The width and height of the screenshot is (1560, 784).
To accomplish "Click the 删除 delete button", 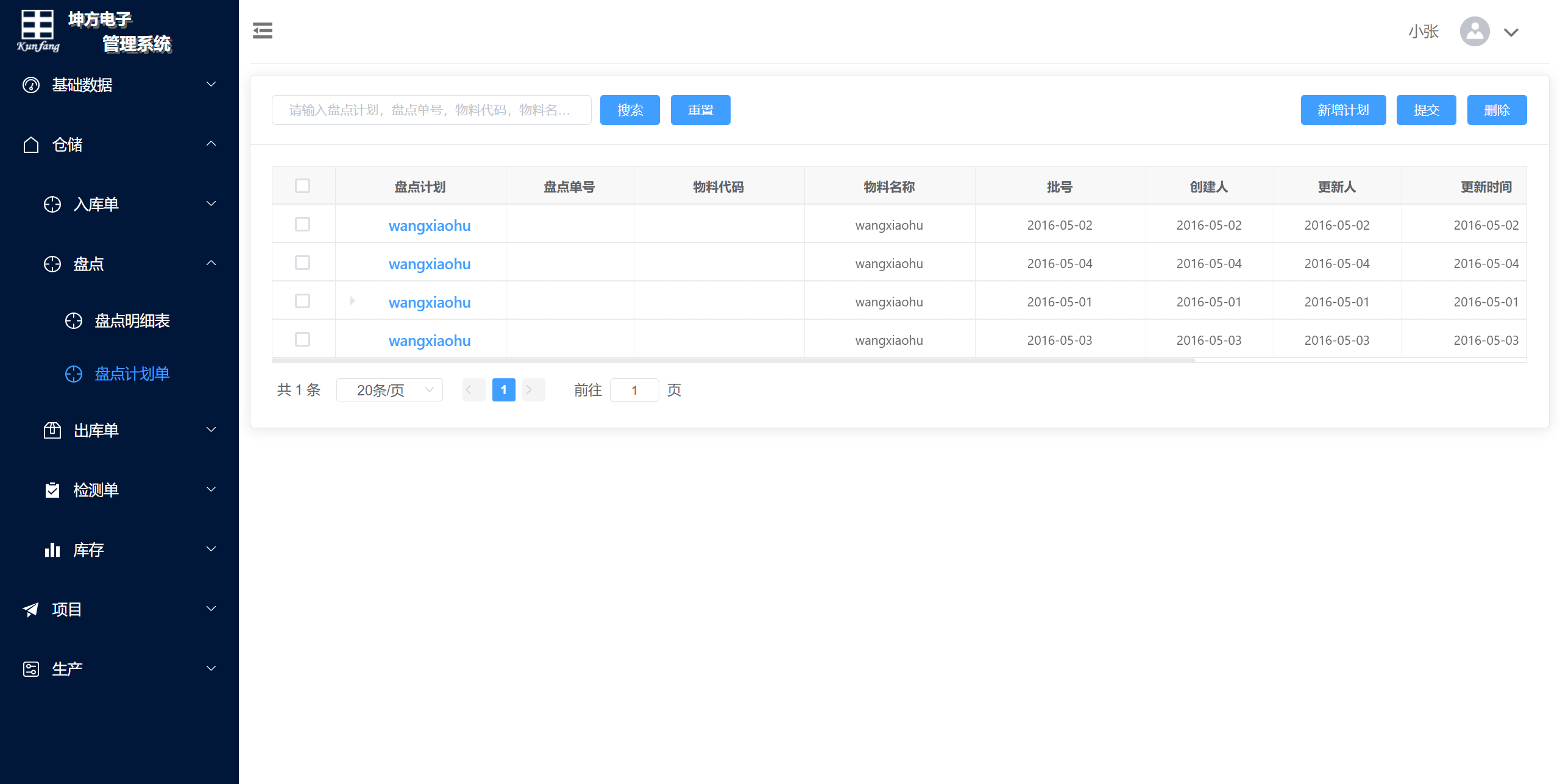I will click(x=1497, y=110).
